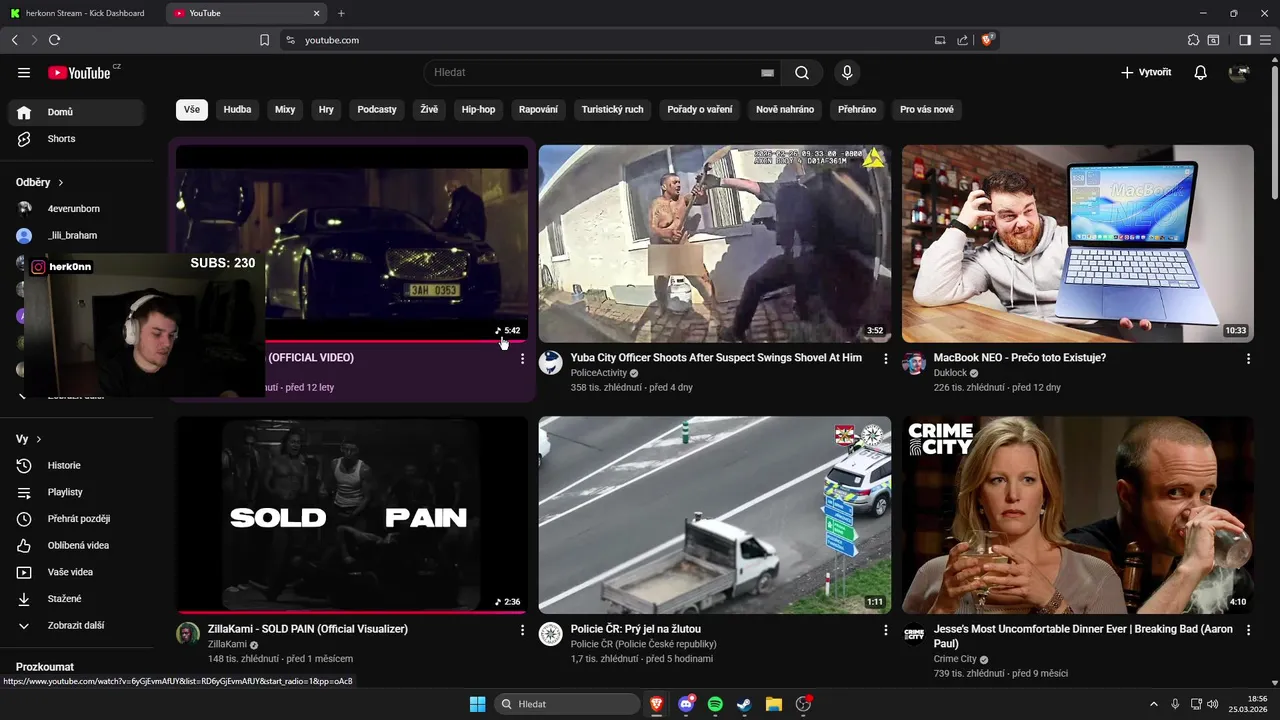1280x720 pixels.
Task: Select the Živě filter chip
Action: [x=429, y=110]
